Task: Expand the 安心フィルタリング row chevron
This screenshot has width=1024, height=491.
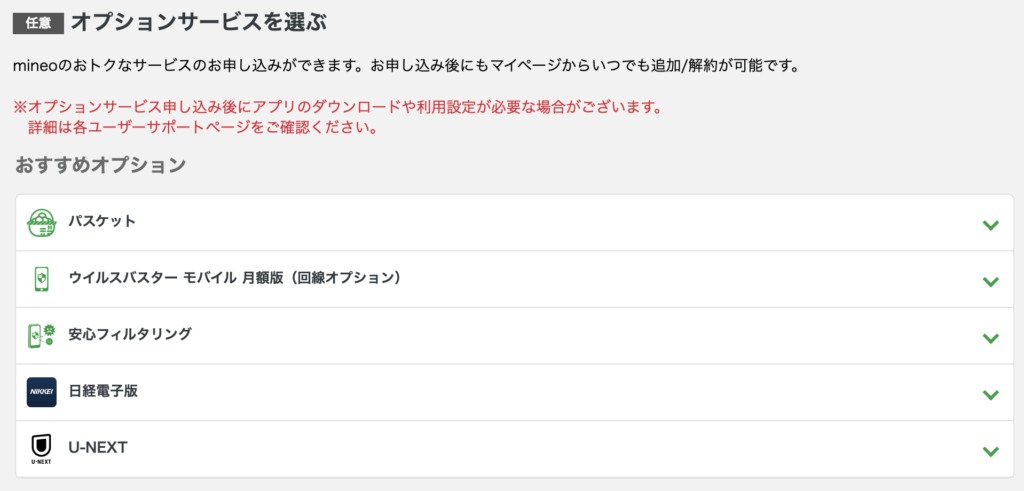Action: 991,338
